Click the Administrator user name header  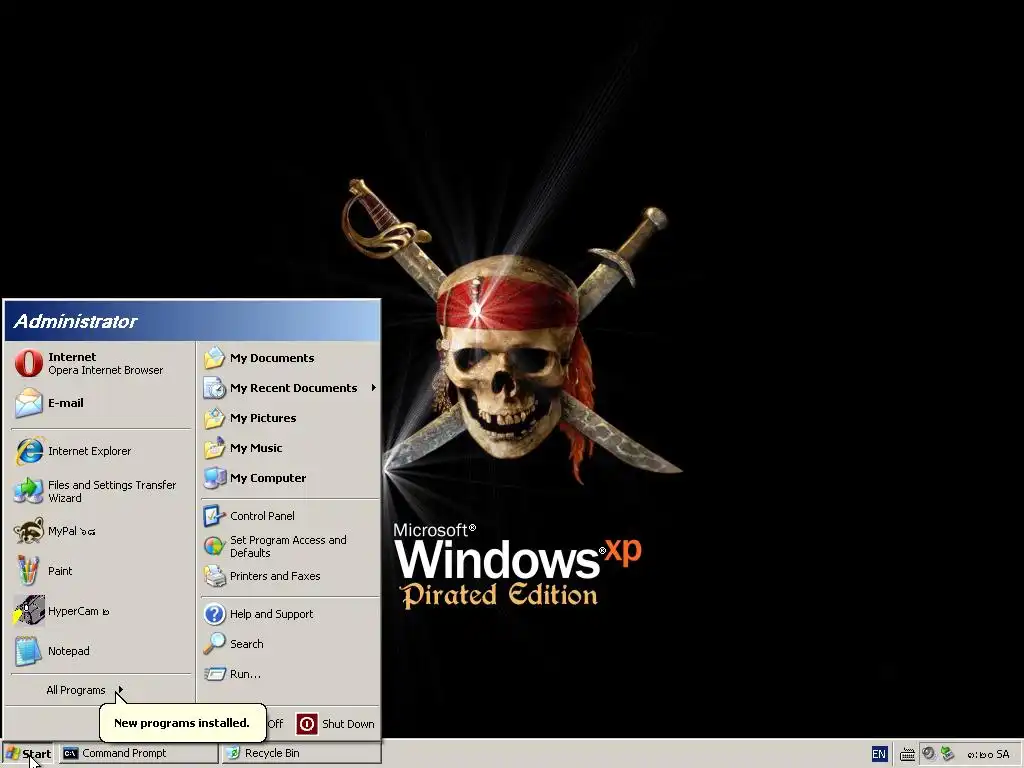click(x=75, y=321)
